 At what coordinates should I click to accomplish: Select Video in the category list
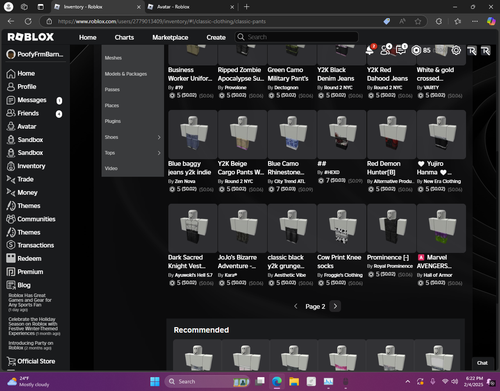tap(111, 169)
